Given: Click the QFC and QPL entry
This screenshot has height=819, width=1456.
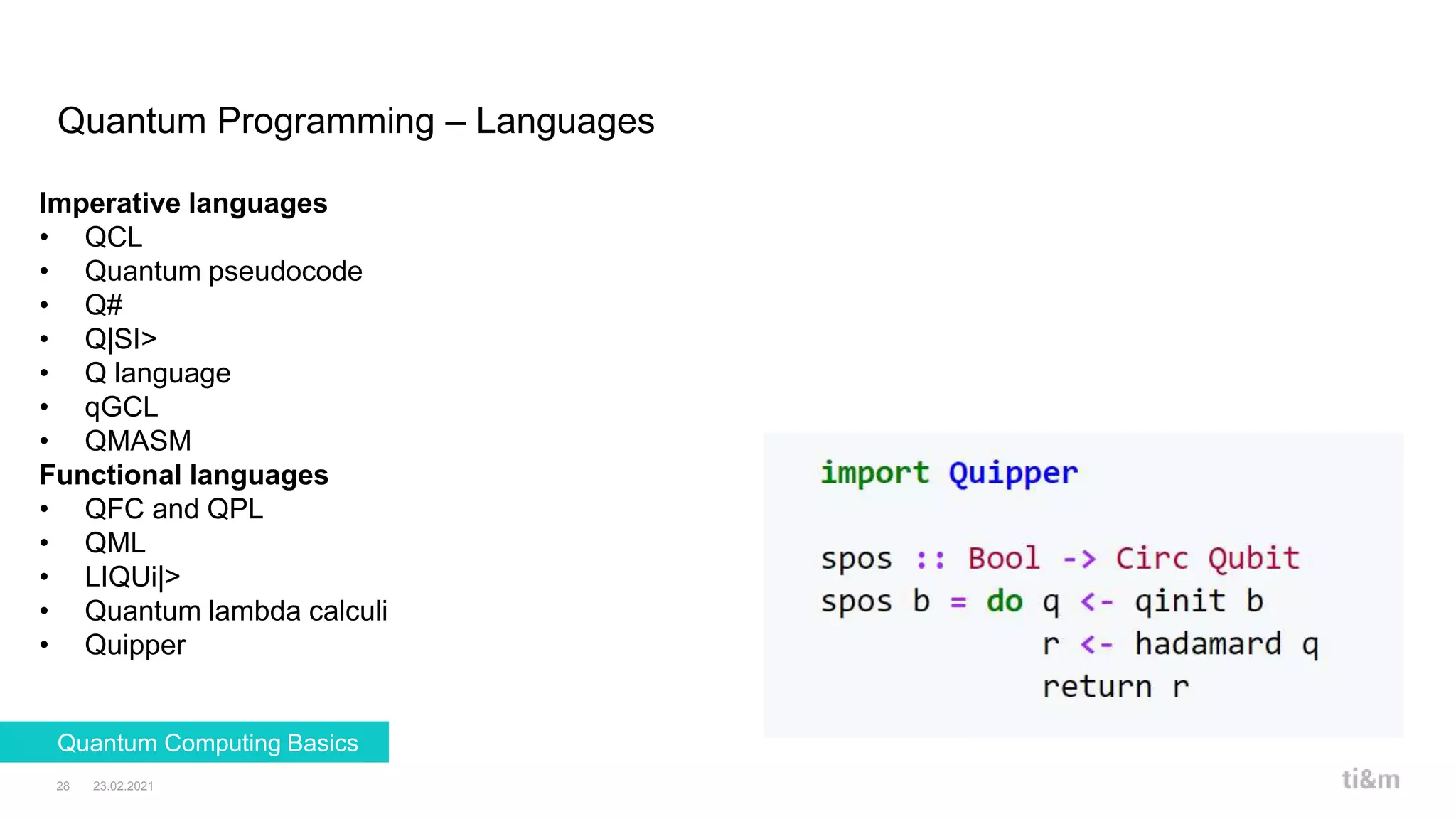Looking at the screenshot, I should coord(174,509).
